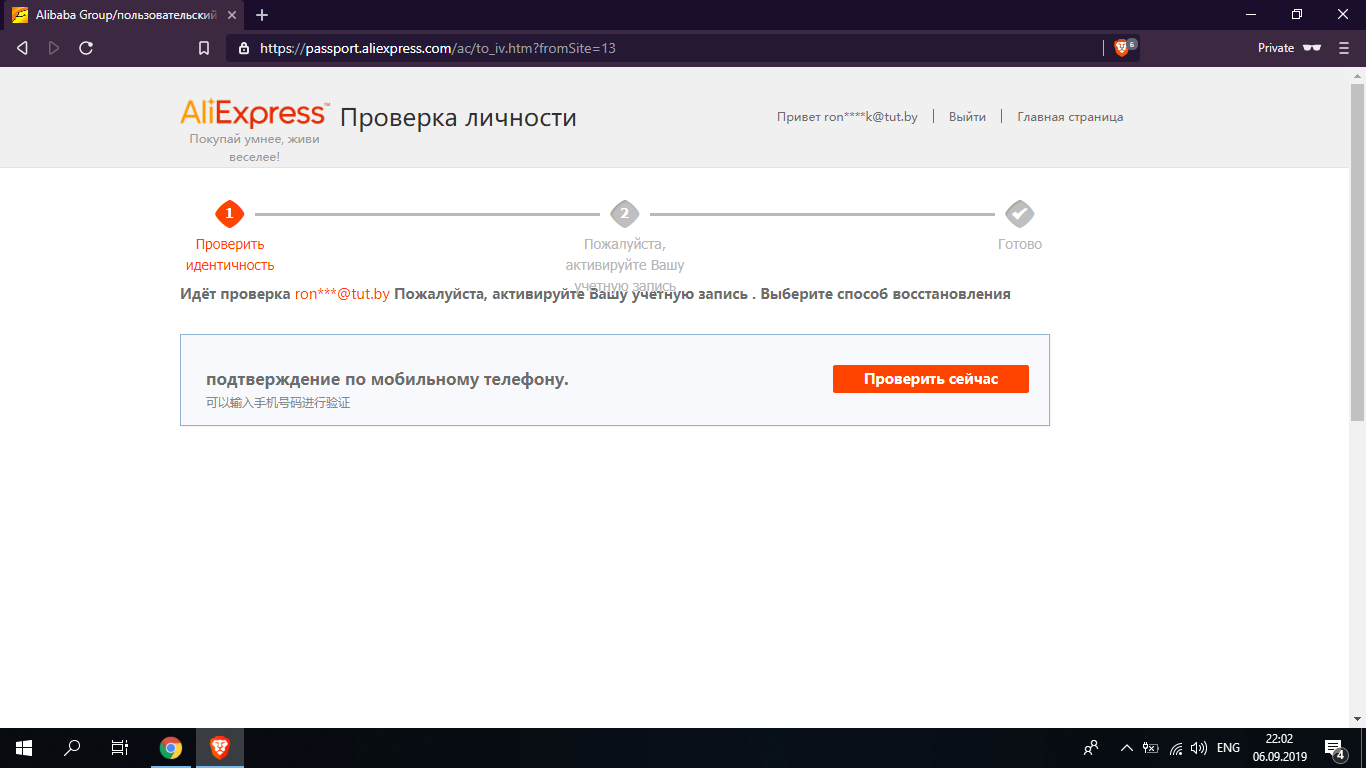The width and height of the screenshot is (1366, 768).
Task: Click the browser back arrow
Action: [x=22, y=48]
